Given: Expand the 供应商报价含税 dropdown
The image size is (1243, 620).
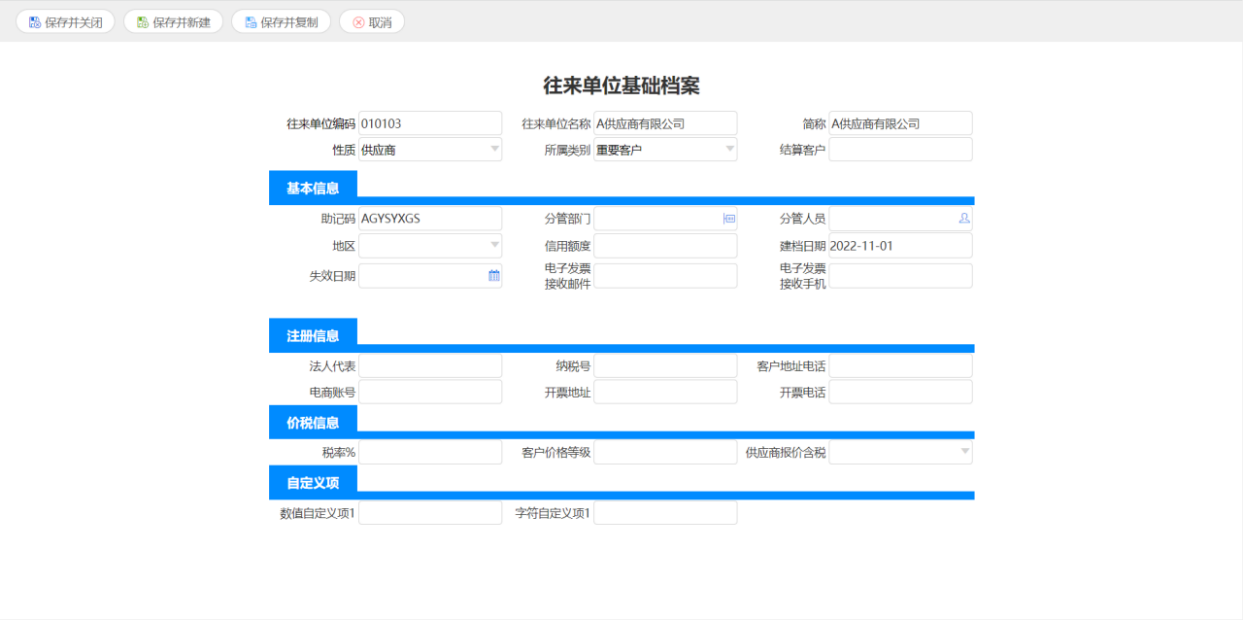Looking at the screenshot, I should coord(965,452).
